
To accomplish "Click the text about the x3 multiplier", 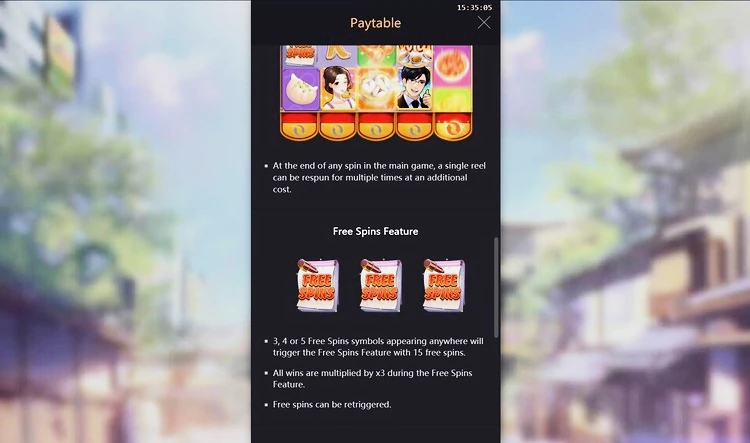I will (x=372, y=378).
